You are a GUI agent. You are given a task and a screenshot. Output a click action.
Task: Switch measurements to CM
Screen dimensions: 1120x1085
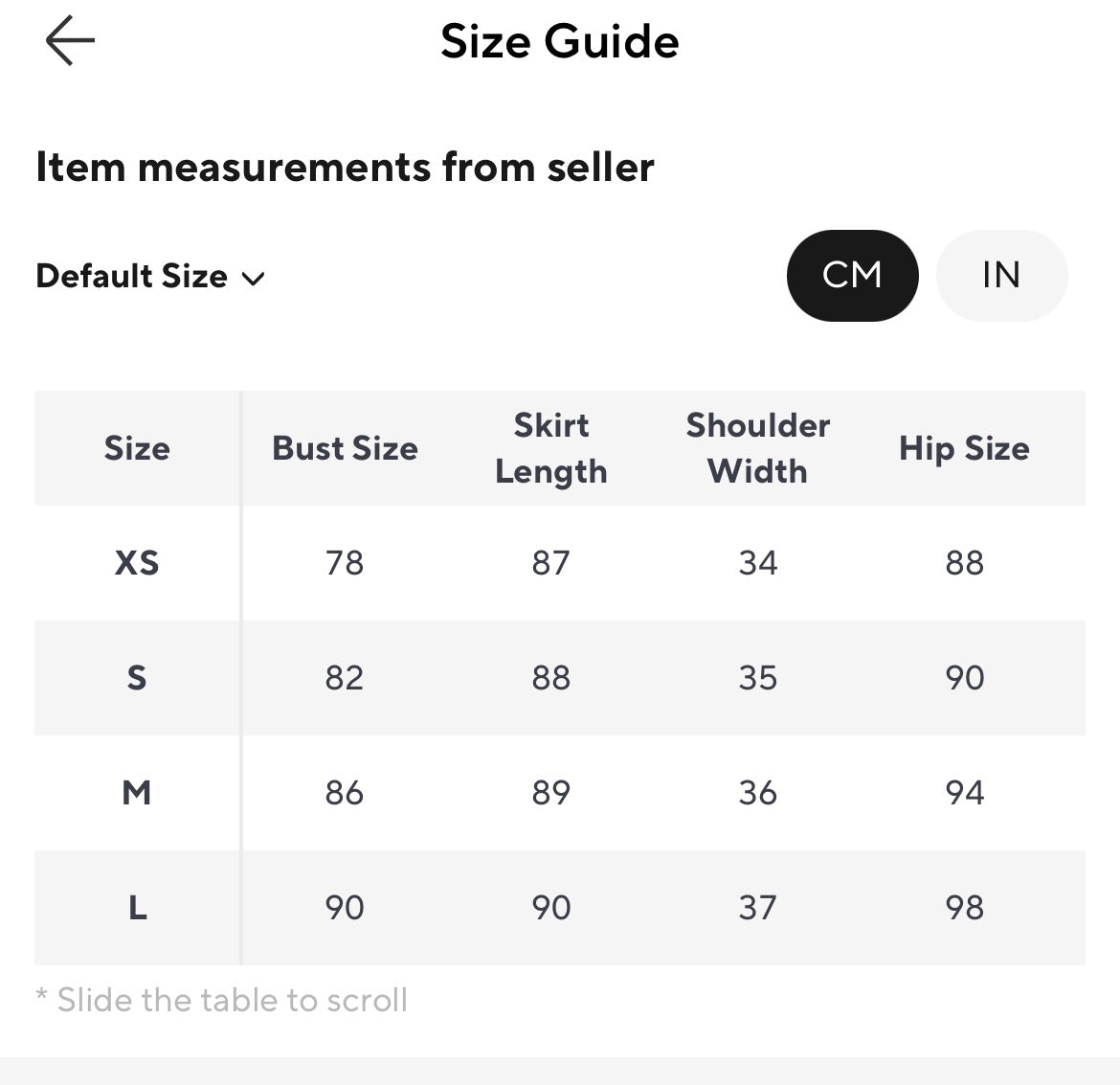[x=852, y=275]
